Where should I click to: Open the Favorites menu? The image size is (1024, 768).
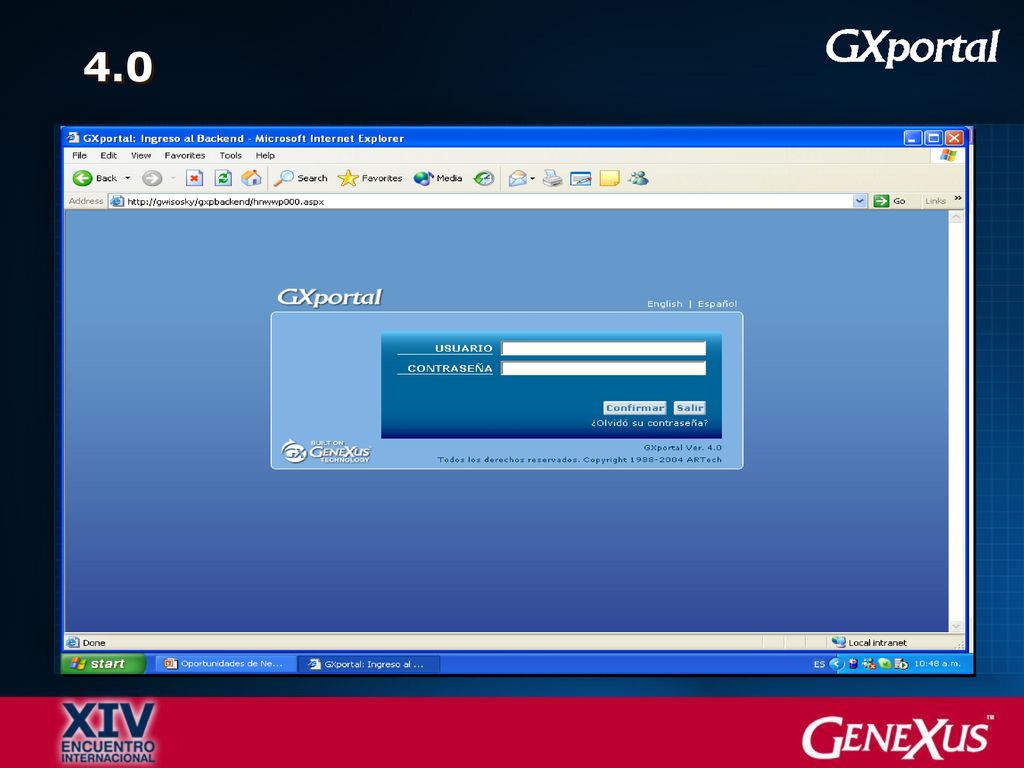click(x=185, y=155)
